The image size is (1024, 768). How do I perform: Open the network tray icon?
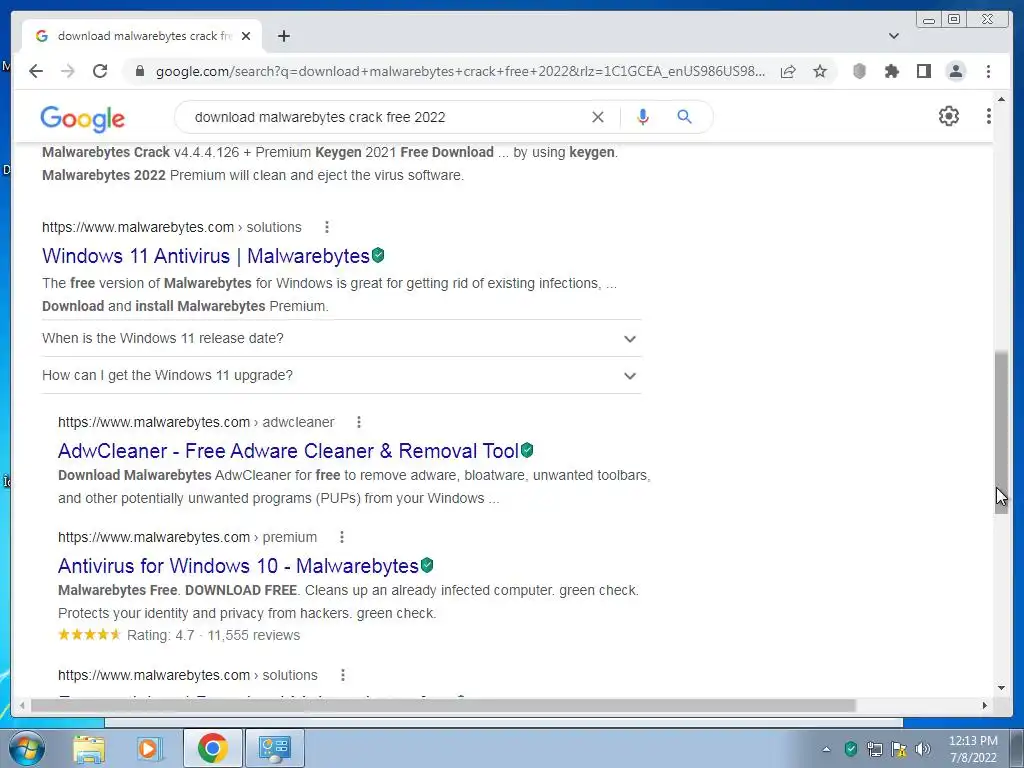click(874, 749)
